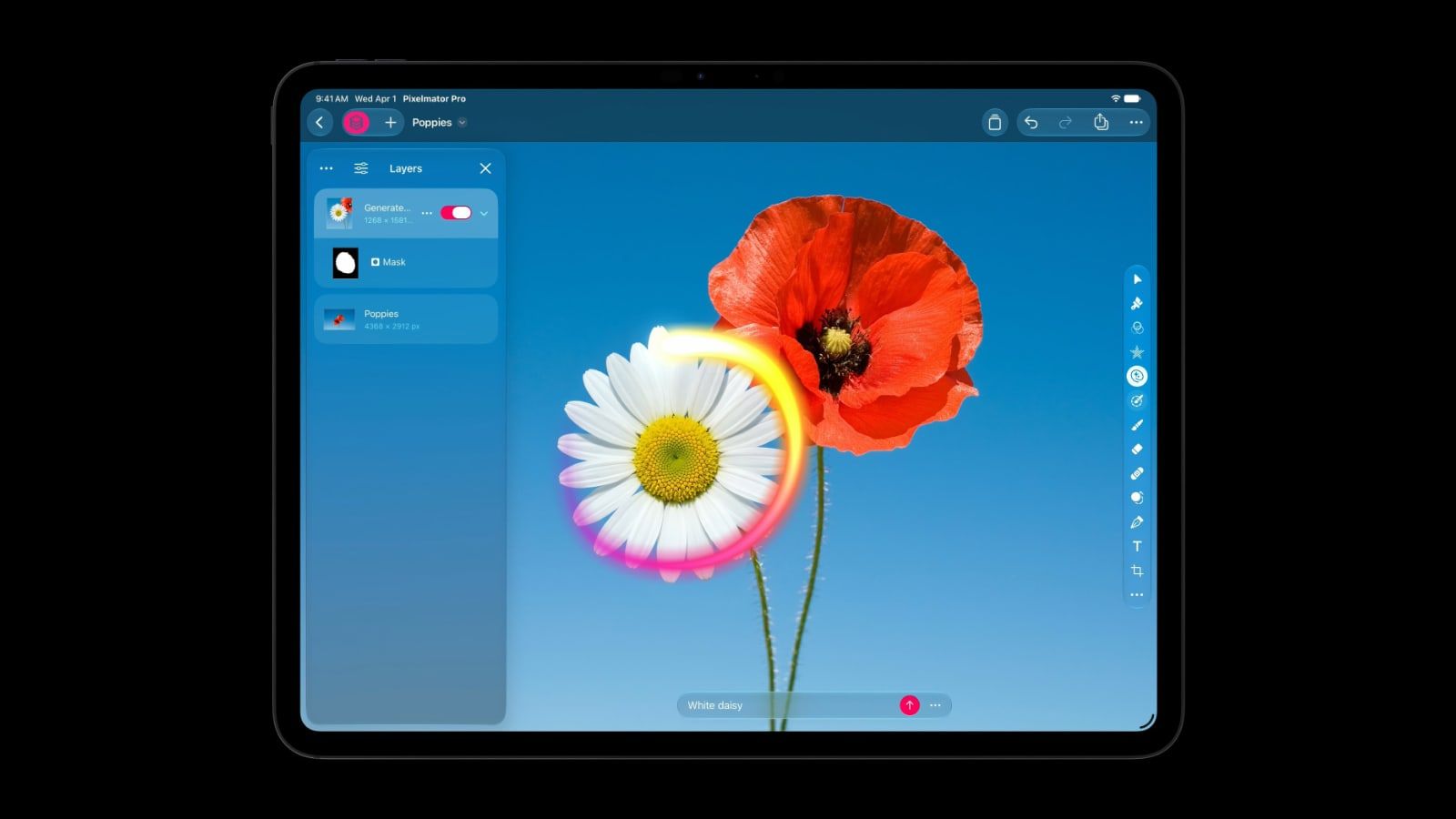The width and height of the screenshot is (1456, 819).
Task: Click the Poppies layer image thumbnail
Action: tap(339, 319)
